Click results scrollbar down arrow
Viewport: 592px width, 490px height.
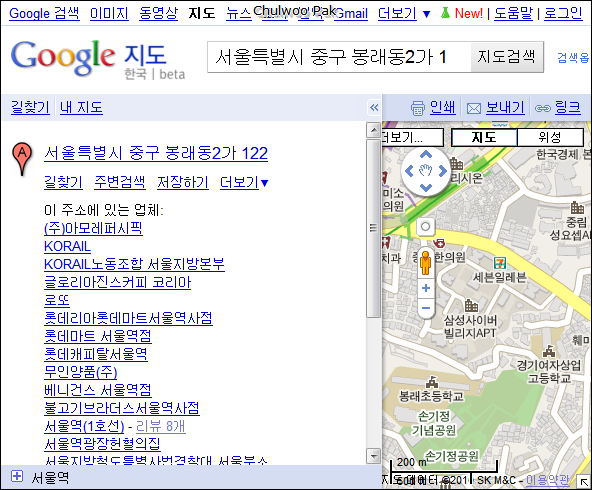pos(373,456)
